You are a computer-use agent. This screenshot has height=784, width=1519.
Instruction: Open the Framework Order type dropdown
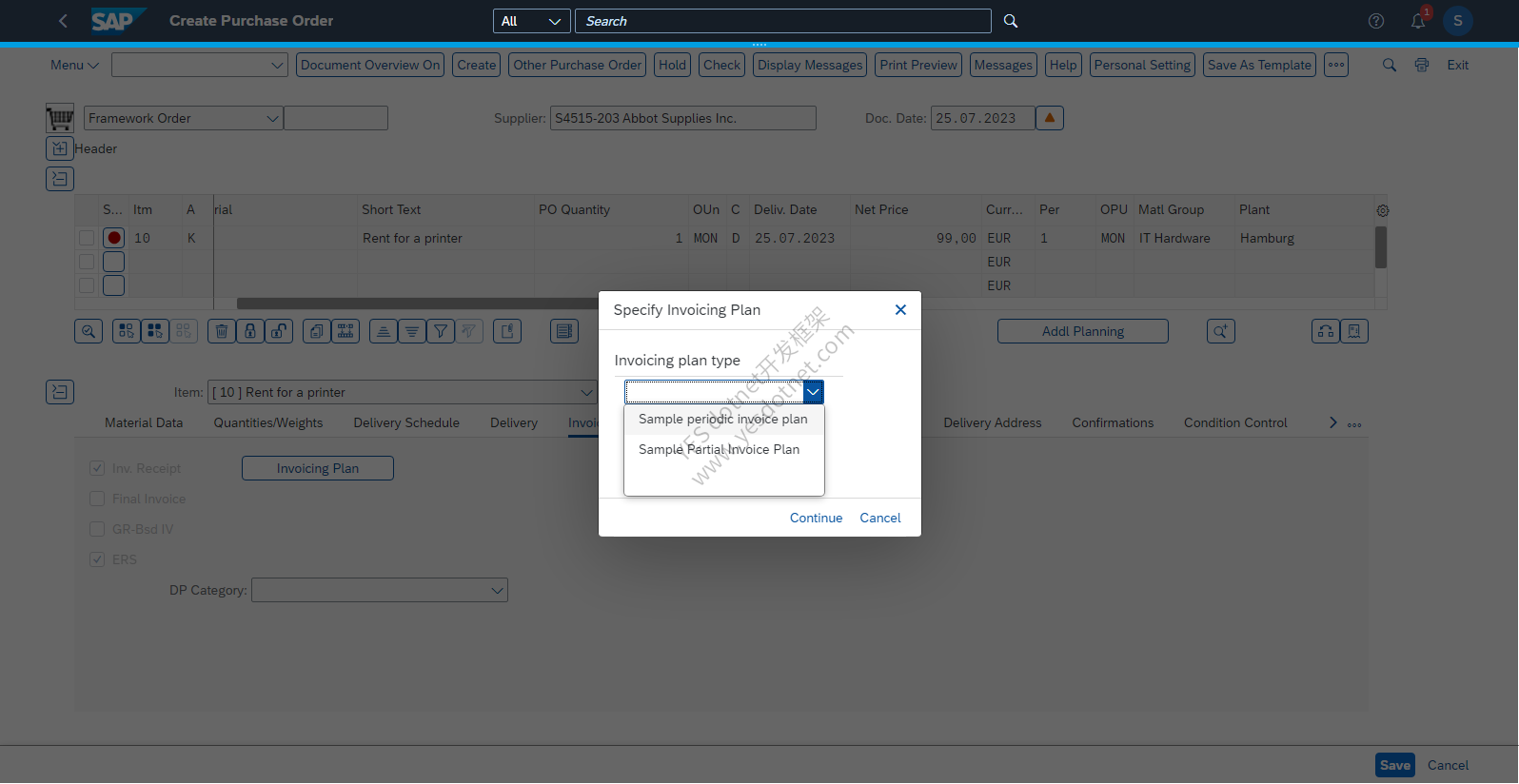tap(272, 118)
